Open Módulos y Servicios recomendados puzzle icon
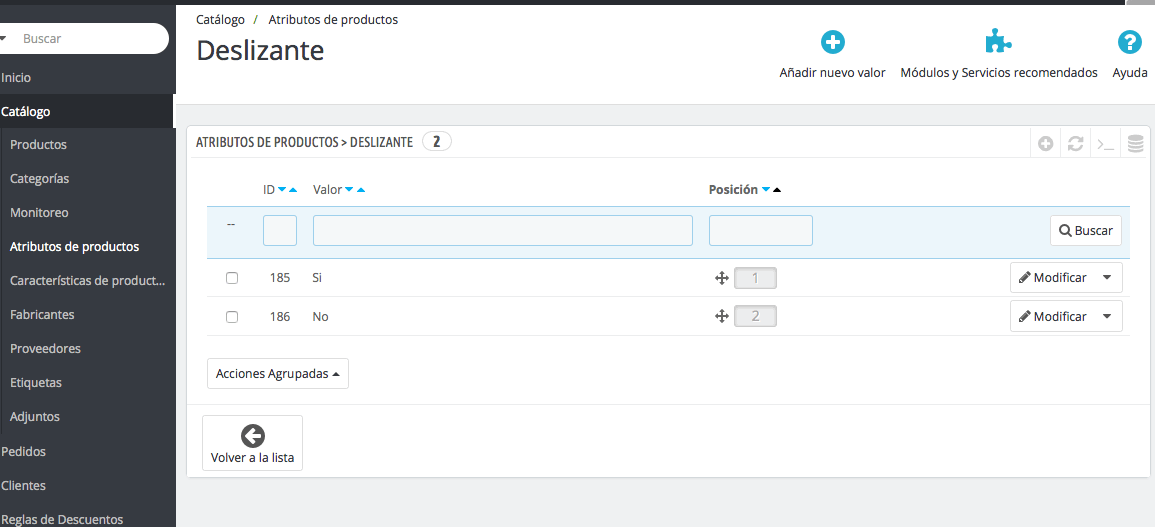Viewport: 1155px width, 527px height. (998, 42)
